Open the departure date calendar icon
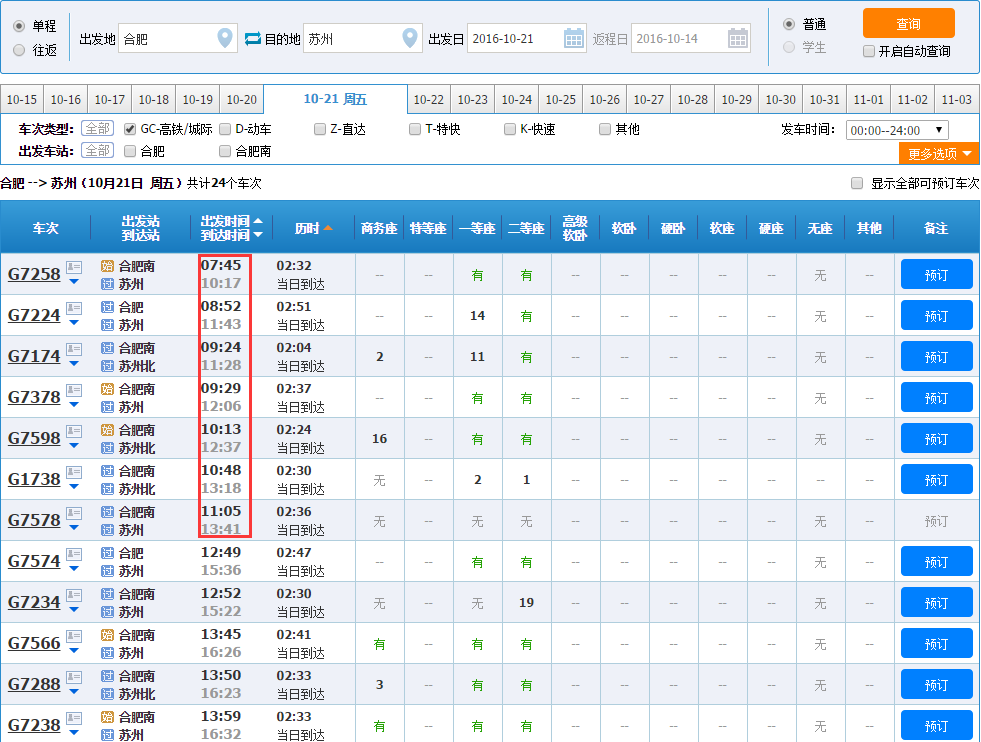The width and height of the screenshot is (981, 742). pyautogui.click(x=574, y=38)
